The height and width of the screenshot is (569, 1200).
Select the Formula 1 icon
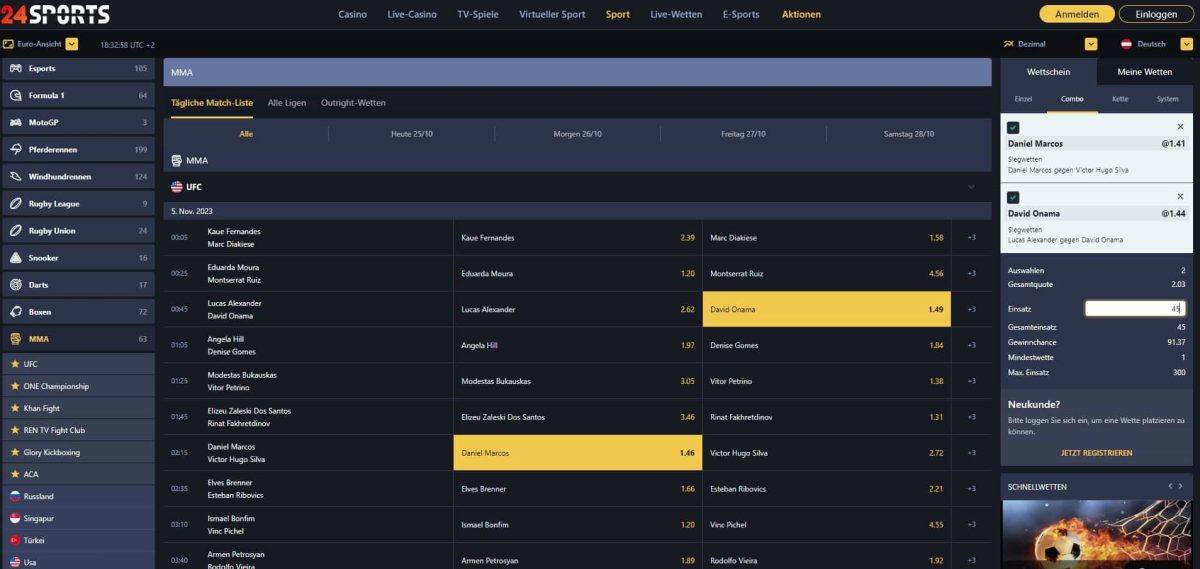click(15, 95)
